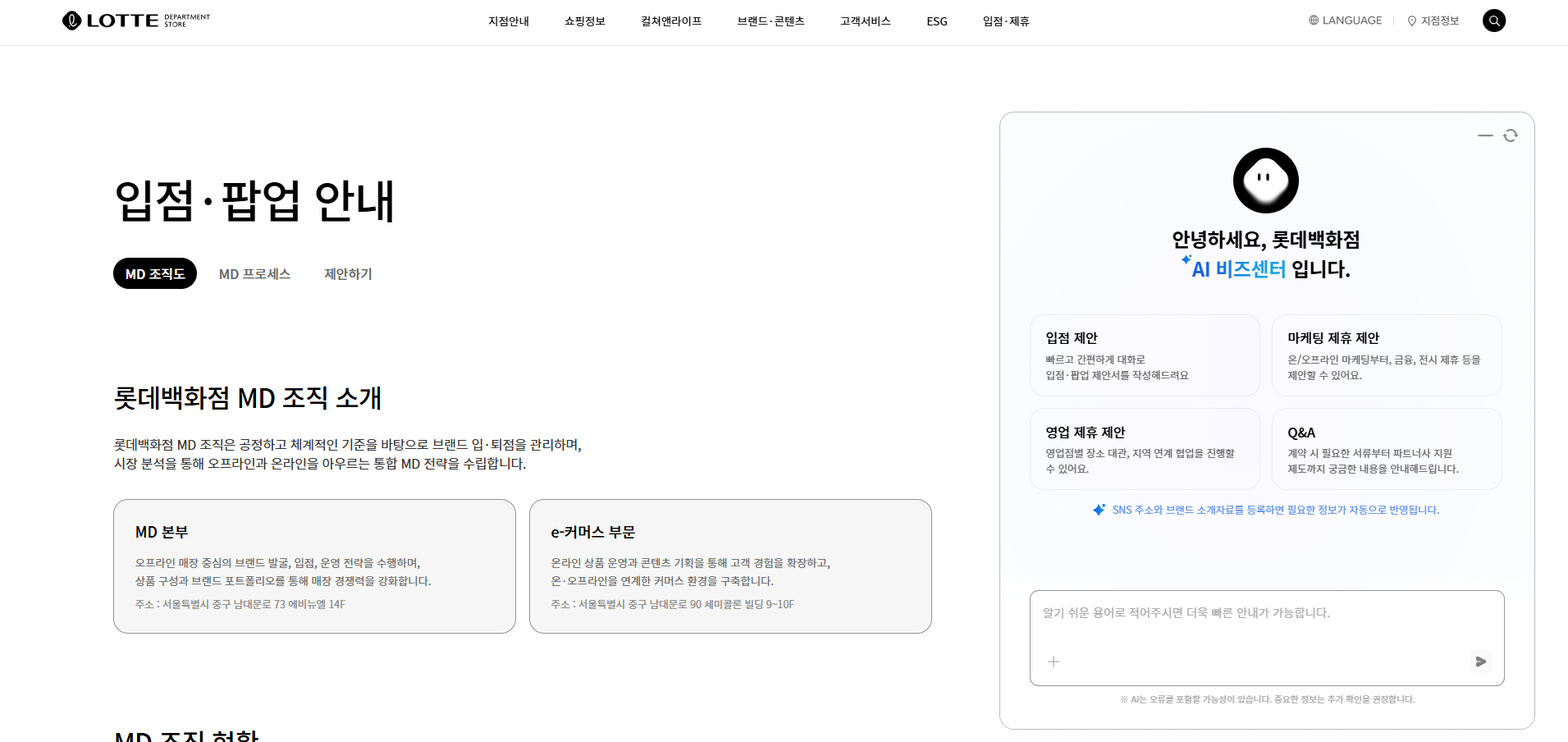
Task: Click the e-커머스 부문 address line
Action: [x=673, y=604]
